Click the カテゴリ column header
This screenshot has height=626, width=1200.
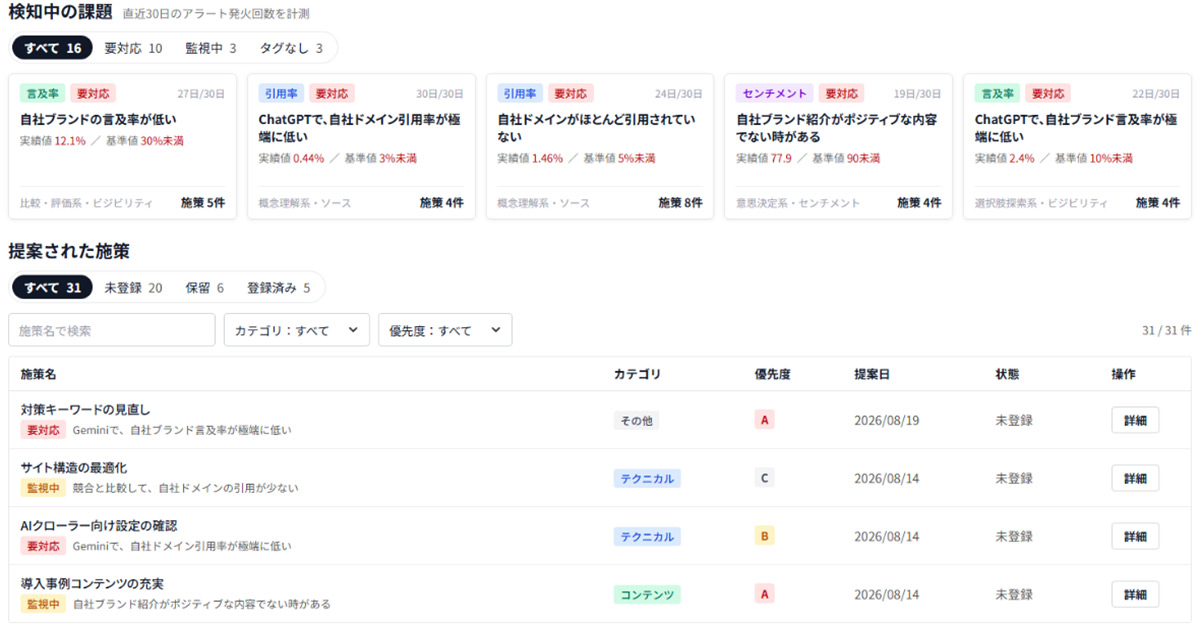point(637,374)
